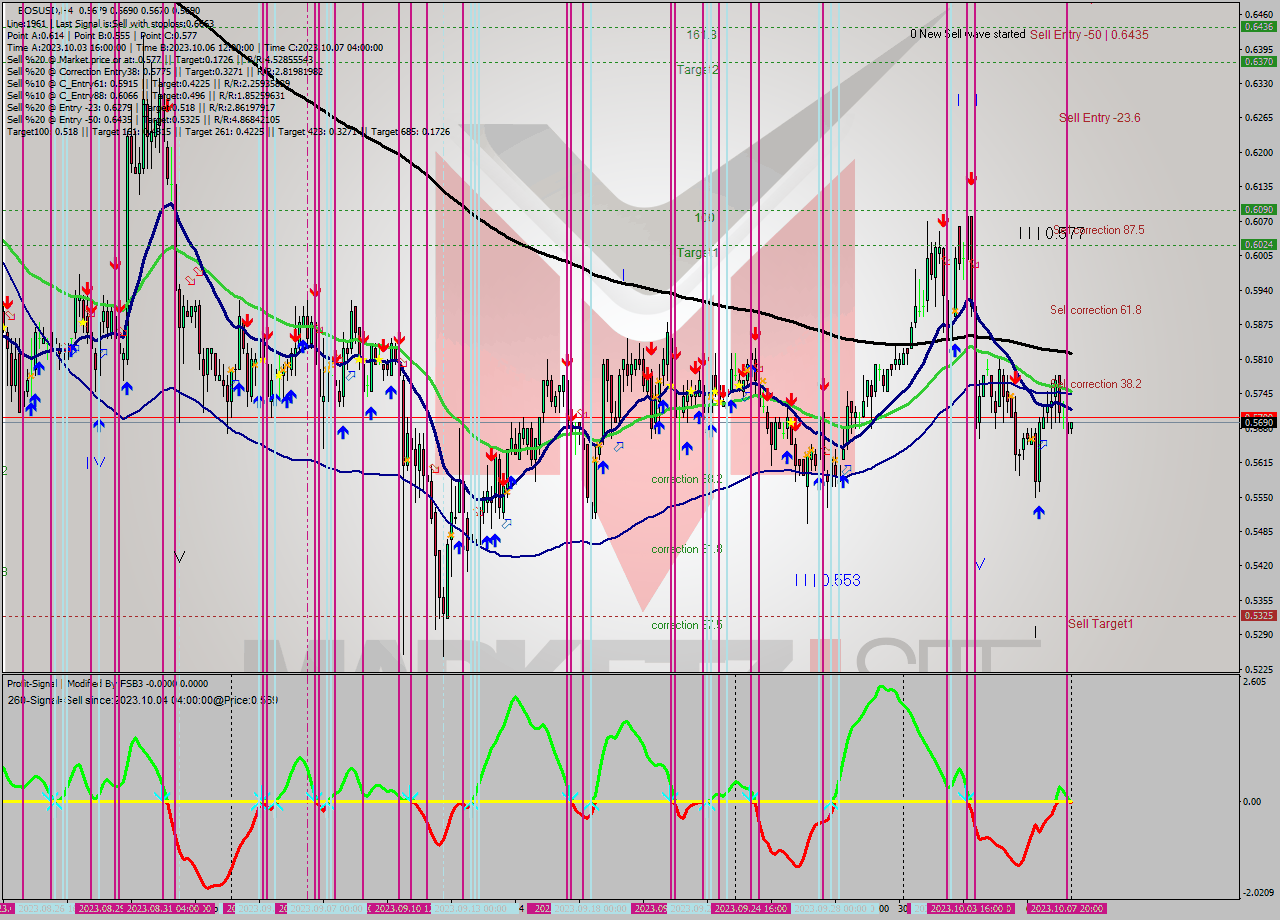The width and height of the screenshot is (1280, 920).
Task: Click the 'Sell Target1' label
Action: [x=1100, y=624]
